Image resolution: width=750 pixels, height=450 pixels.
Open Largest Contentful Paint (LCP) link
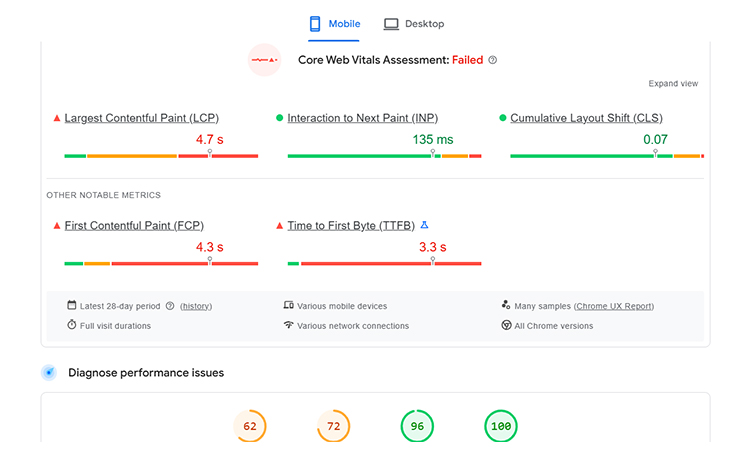tap(140, 118)
